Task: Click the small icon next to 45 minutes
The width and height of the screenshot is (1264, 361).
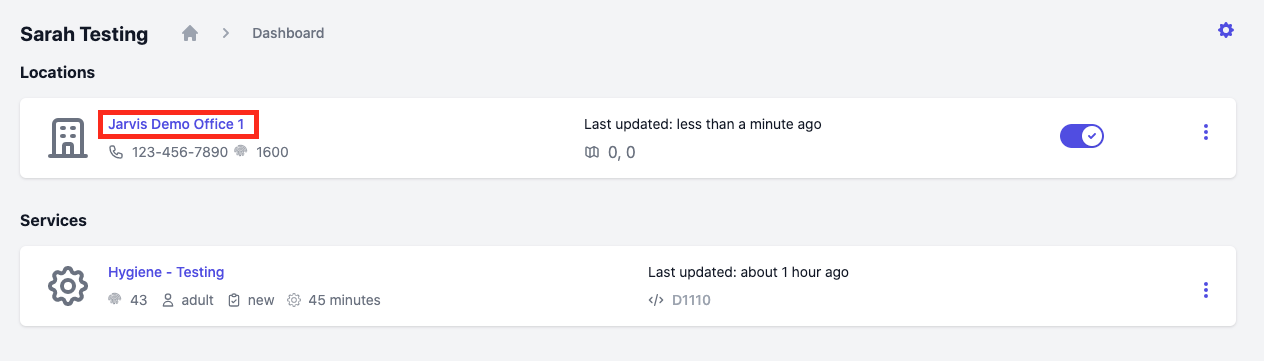Action: click(x=294, y=300)
